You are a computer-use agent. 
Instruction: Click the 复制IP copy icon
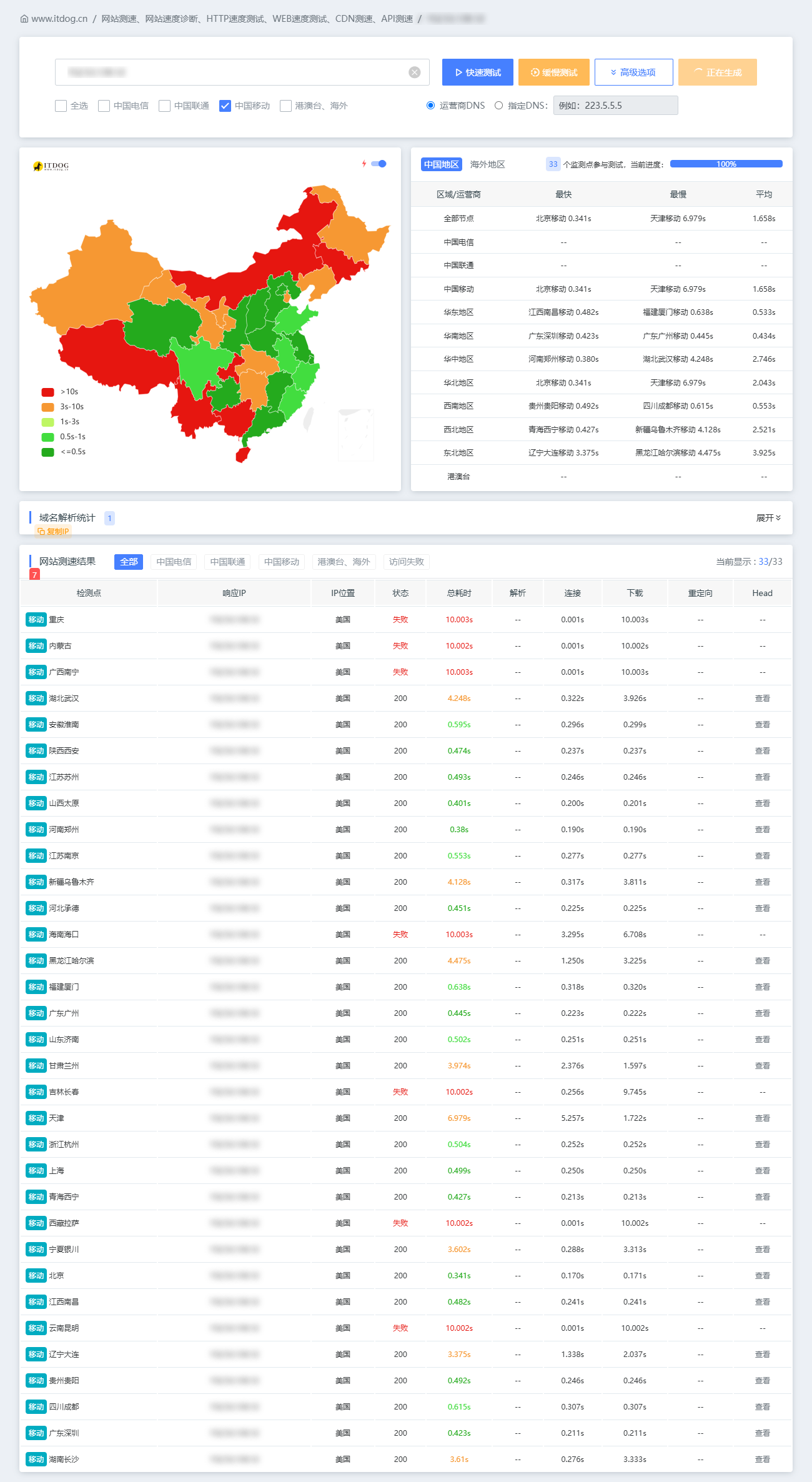(x=41, y=532)
